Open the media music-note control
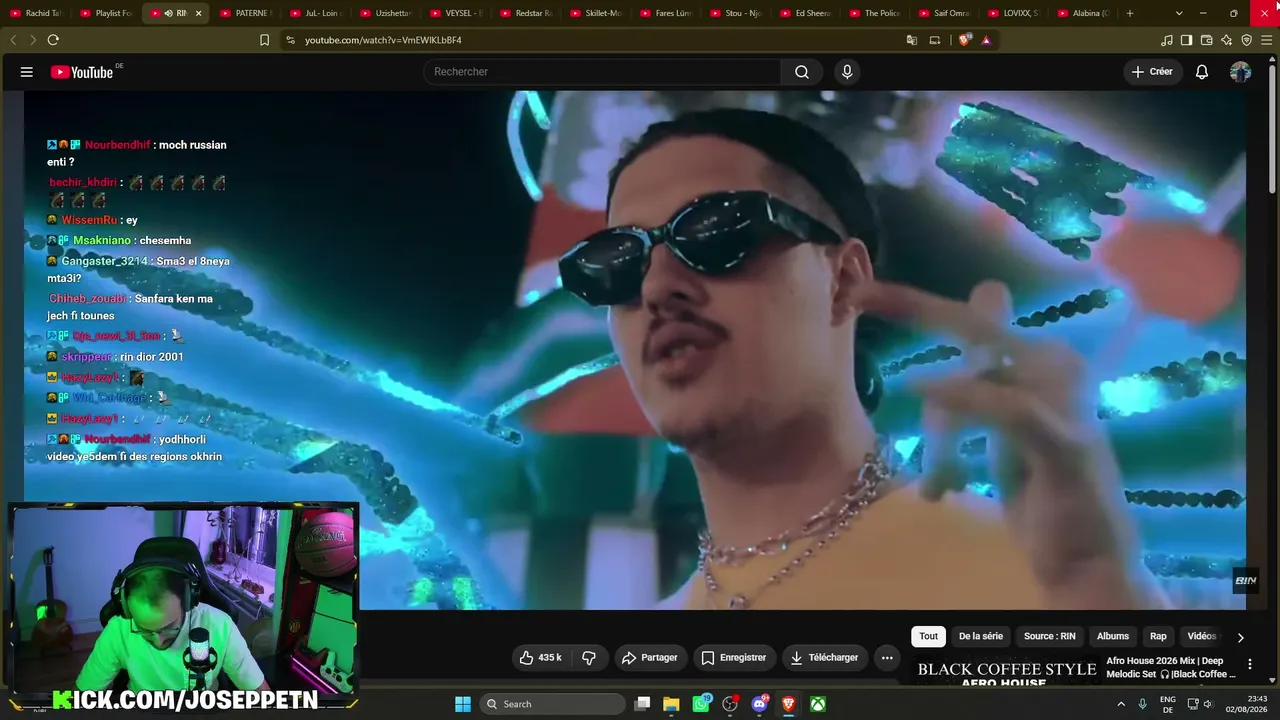 click(x=1166, y=40)
